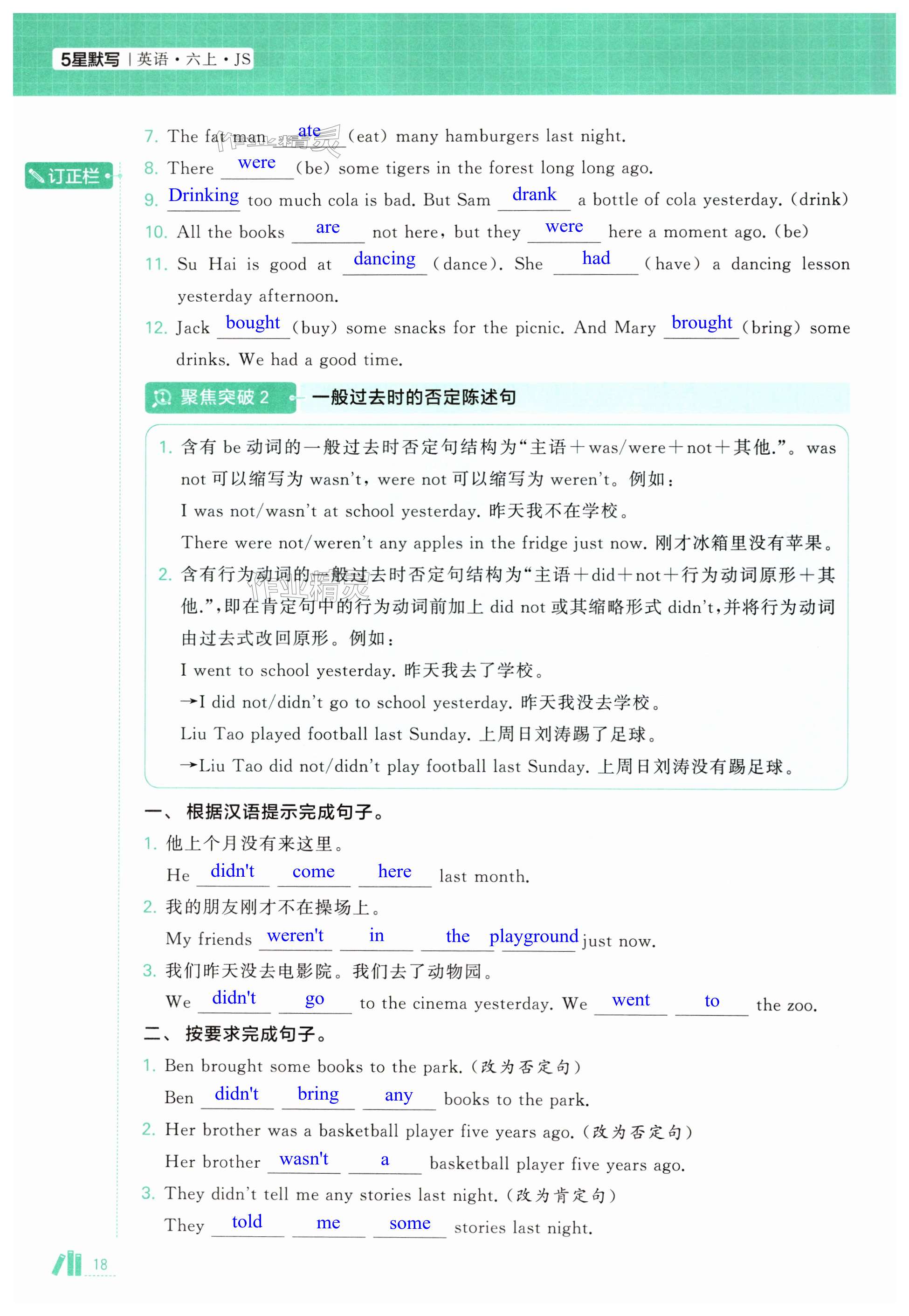Click the 英语·六上·JS header text

193,59
